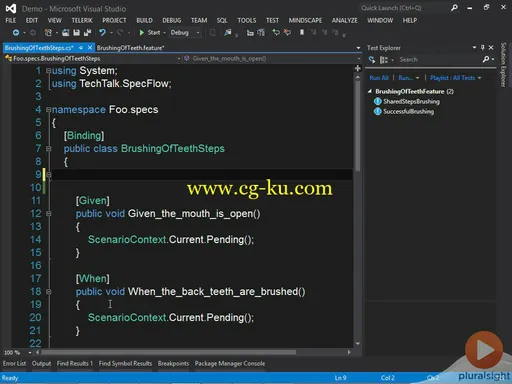Screen dimensions: 512x384
Task: Collapse the Given_the_mouth_is_open method outline toggle
Action: [48, 213]
